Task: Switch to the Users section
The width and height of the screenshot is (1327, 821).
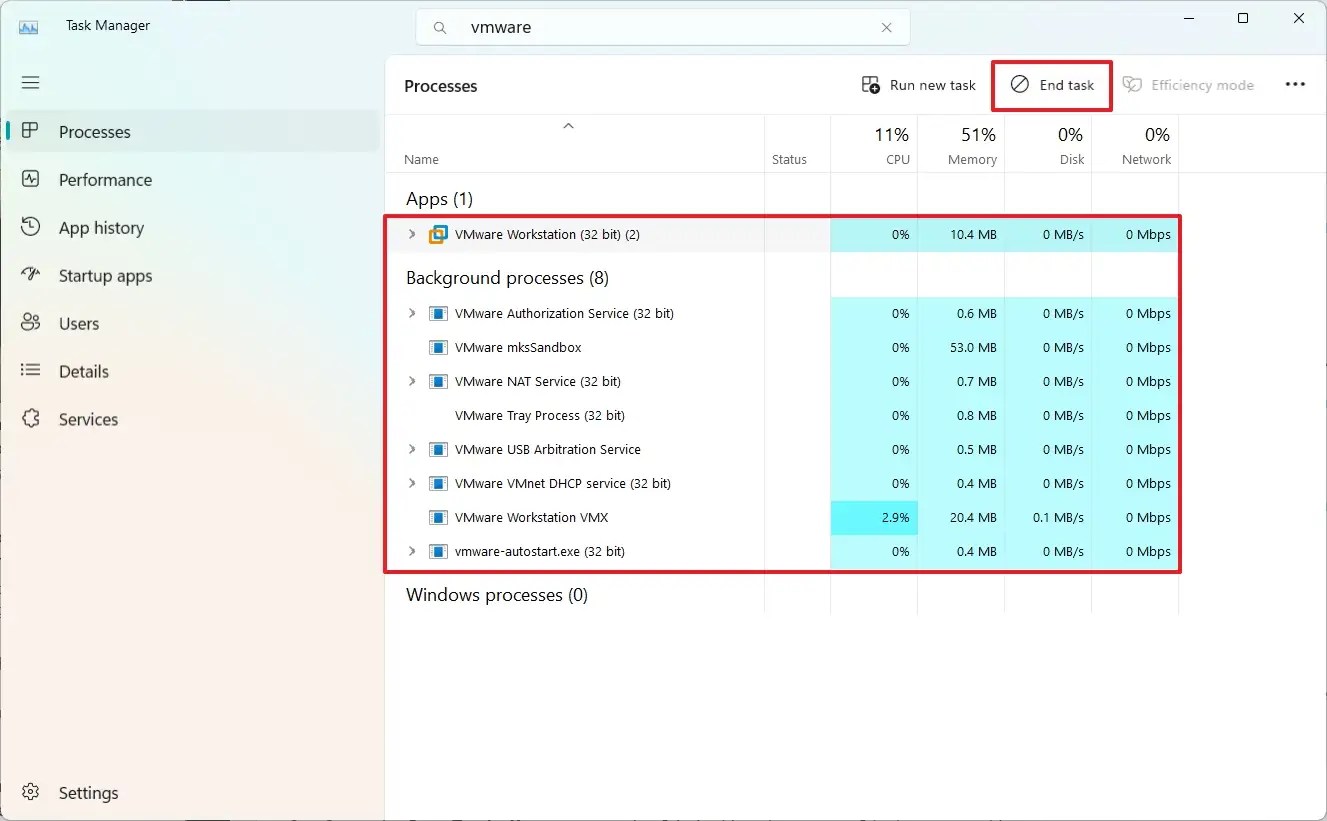Action: pos(77,323)
